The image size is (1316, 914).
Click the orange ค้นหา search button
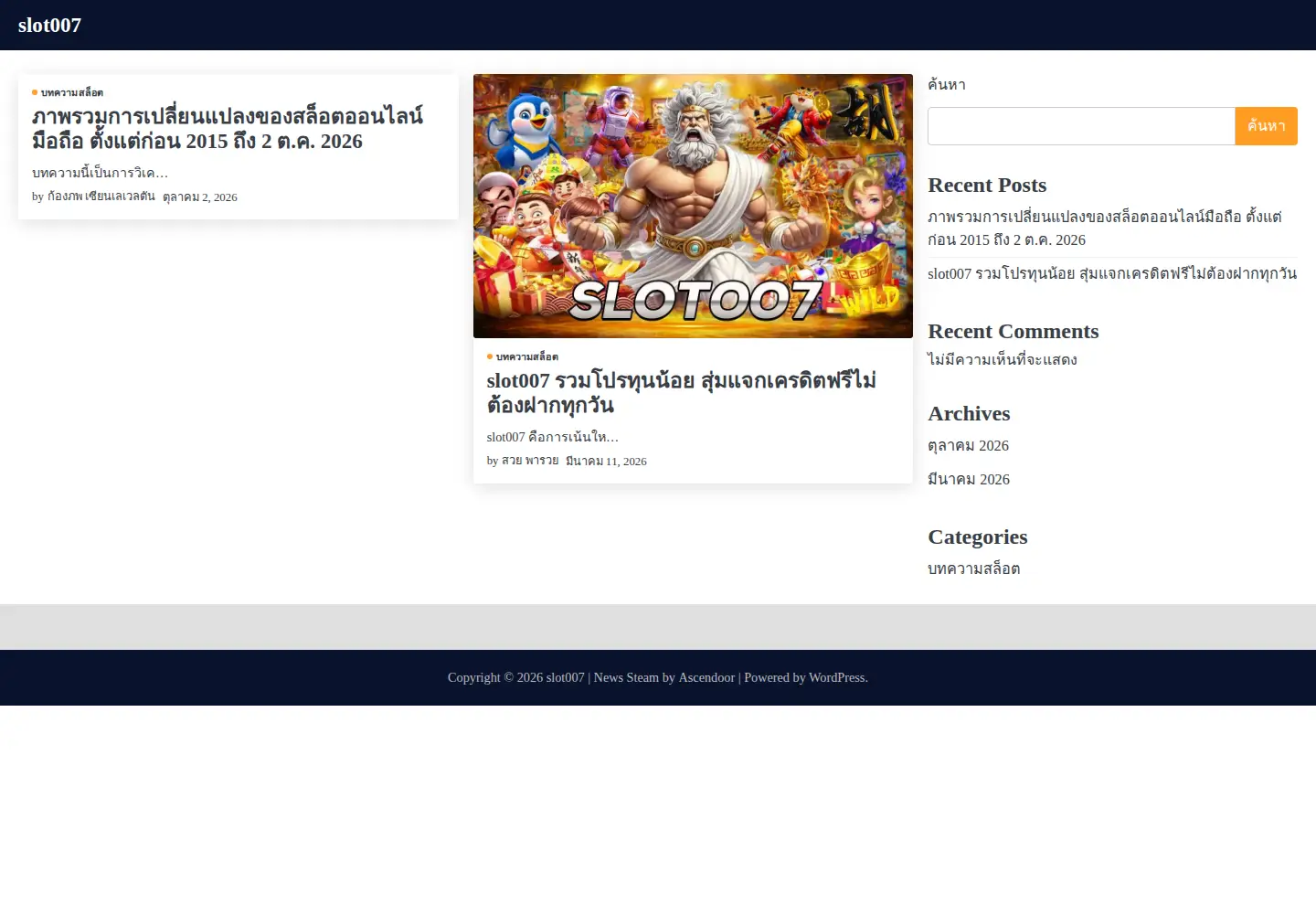click(1267, 126)
